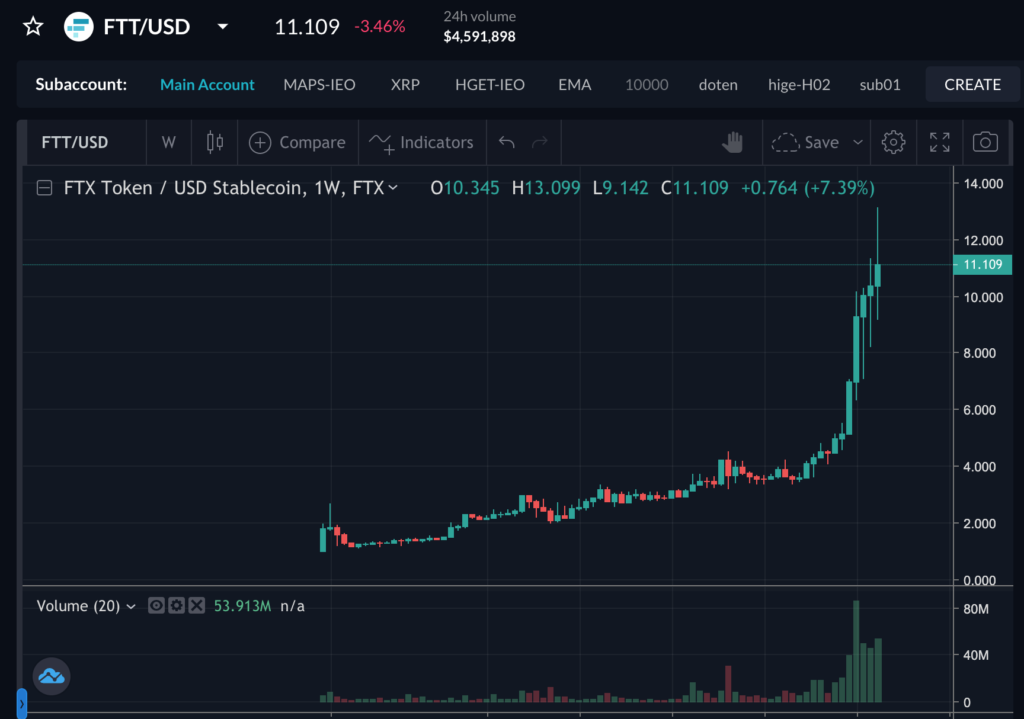This screenshot has height=719, width=1024.
Task: Favorite FTT/USD with the star icon
Action: (x=33, y=27)
